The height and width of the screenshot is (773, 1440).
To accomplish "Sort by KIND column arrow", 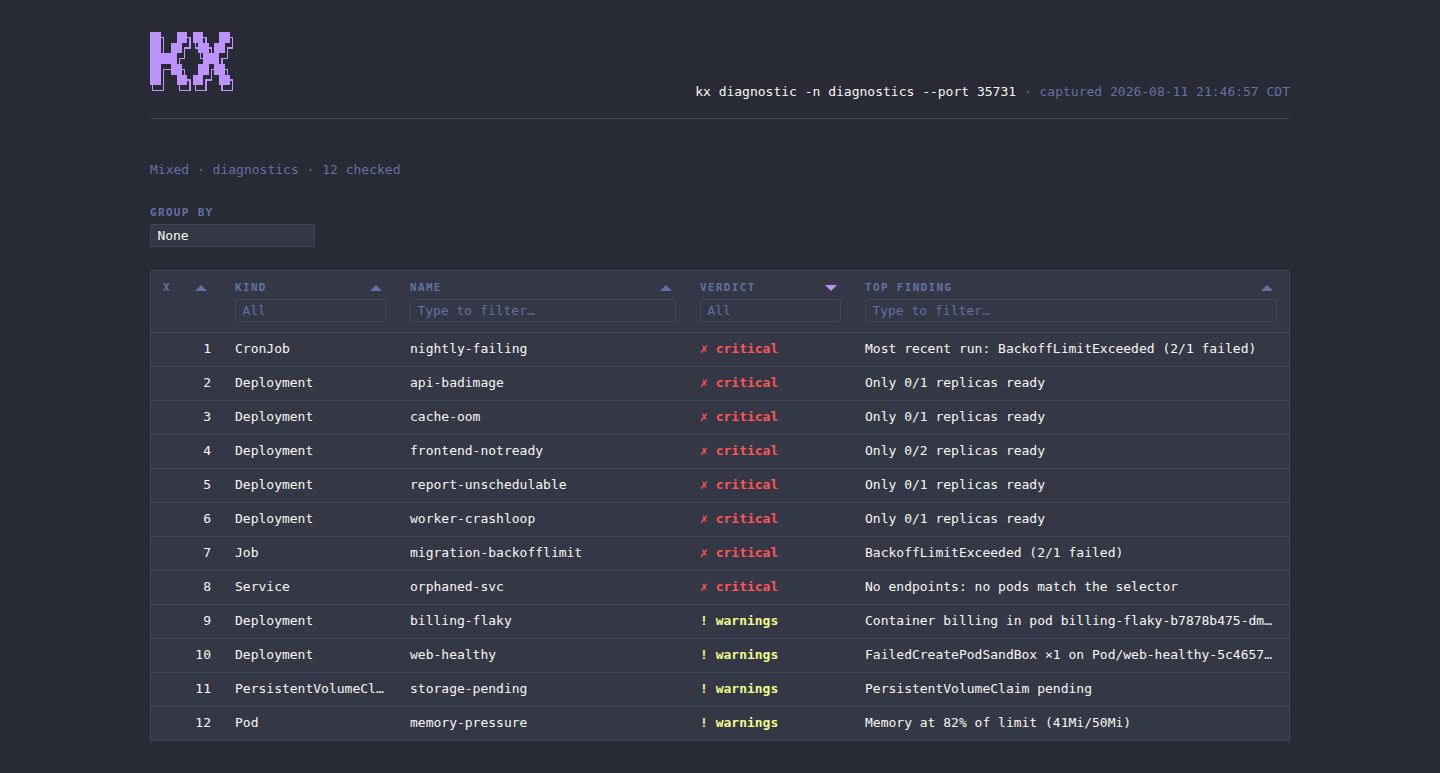I will (x=376, y=288).
